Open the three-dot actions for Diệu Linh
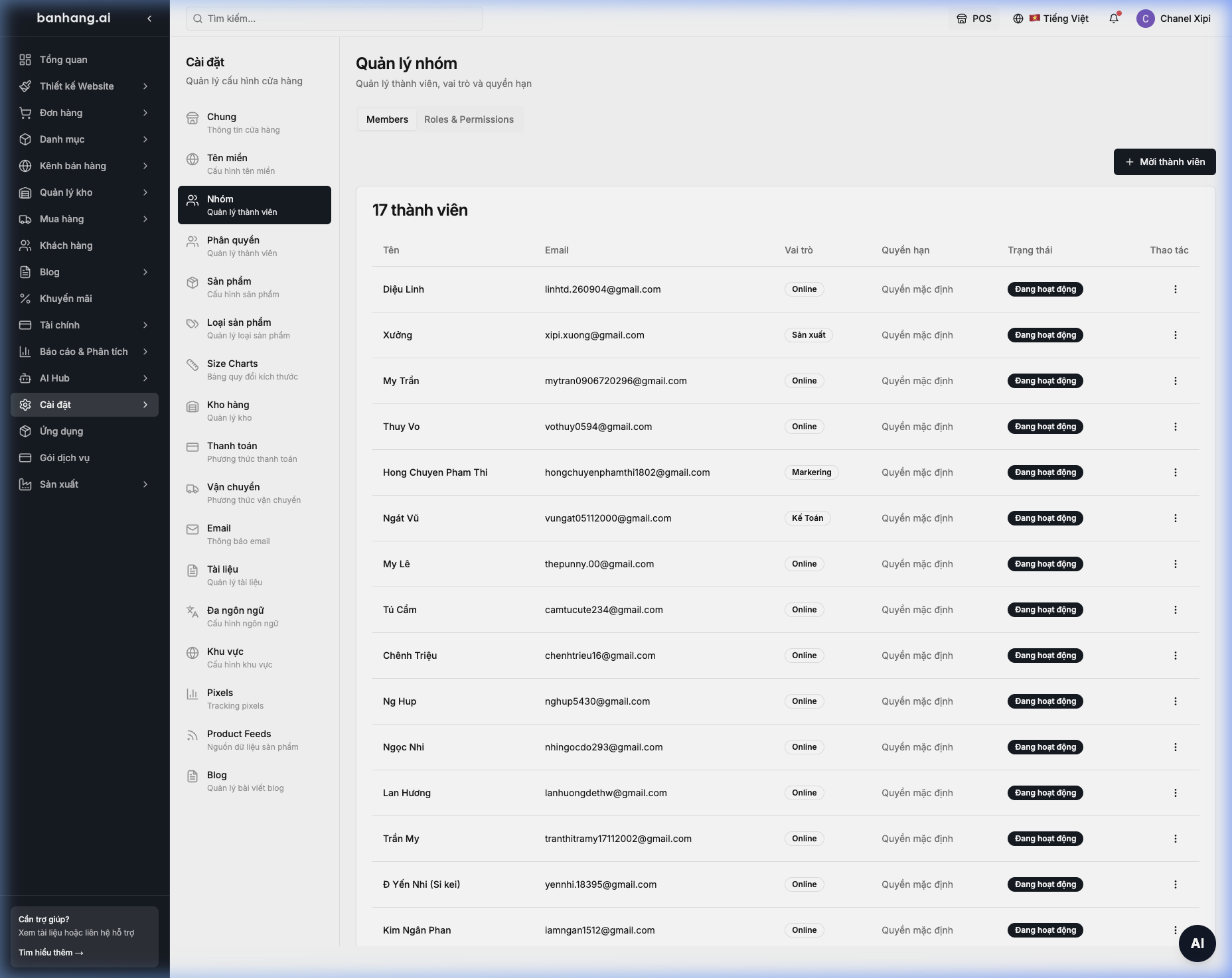Image resolution: width=1232 pixels, height=978 pixels. pyautogui.click(x=1175, y=289)
